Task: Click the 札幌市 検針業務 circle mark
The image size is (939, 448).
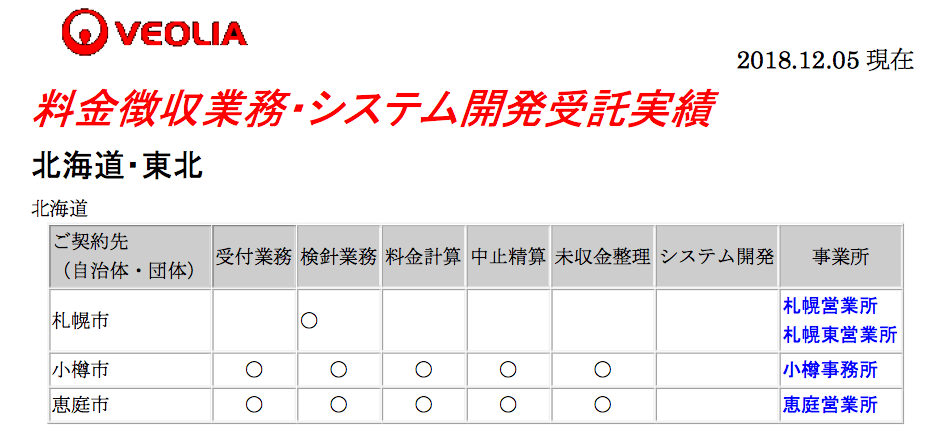Action: pos(309,321)
